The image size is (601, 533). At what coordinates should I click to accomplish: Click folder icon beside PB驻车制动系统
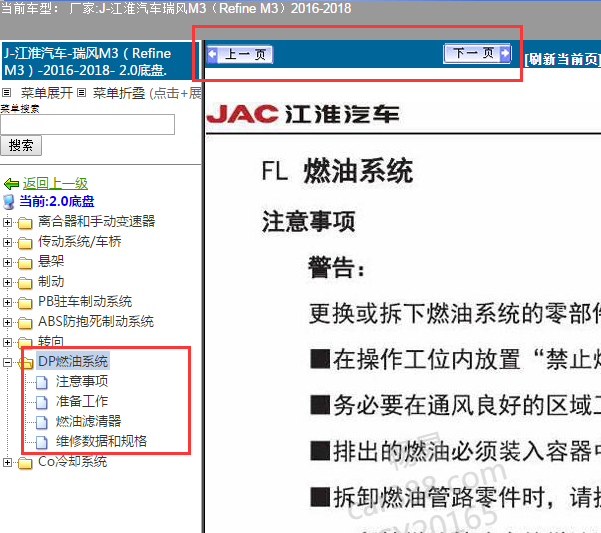[x=25, y=303]
